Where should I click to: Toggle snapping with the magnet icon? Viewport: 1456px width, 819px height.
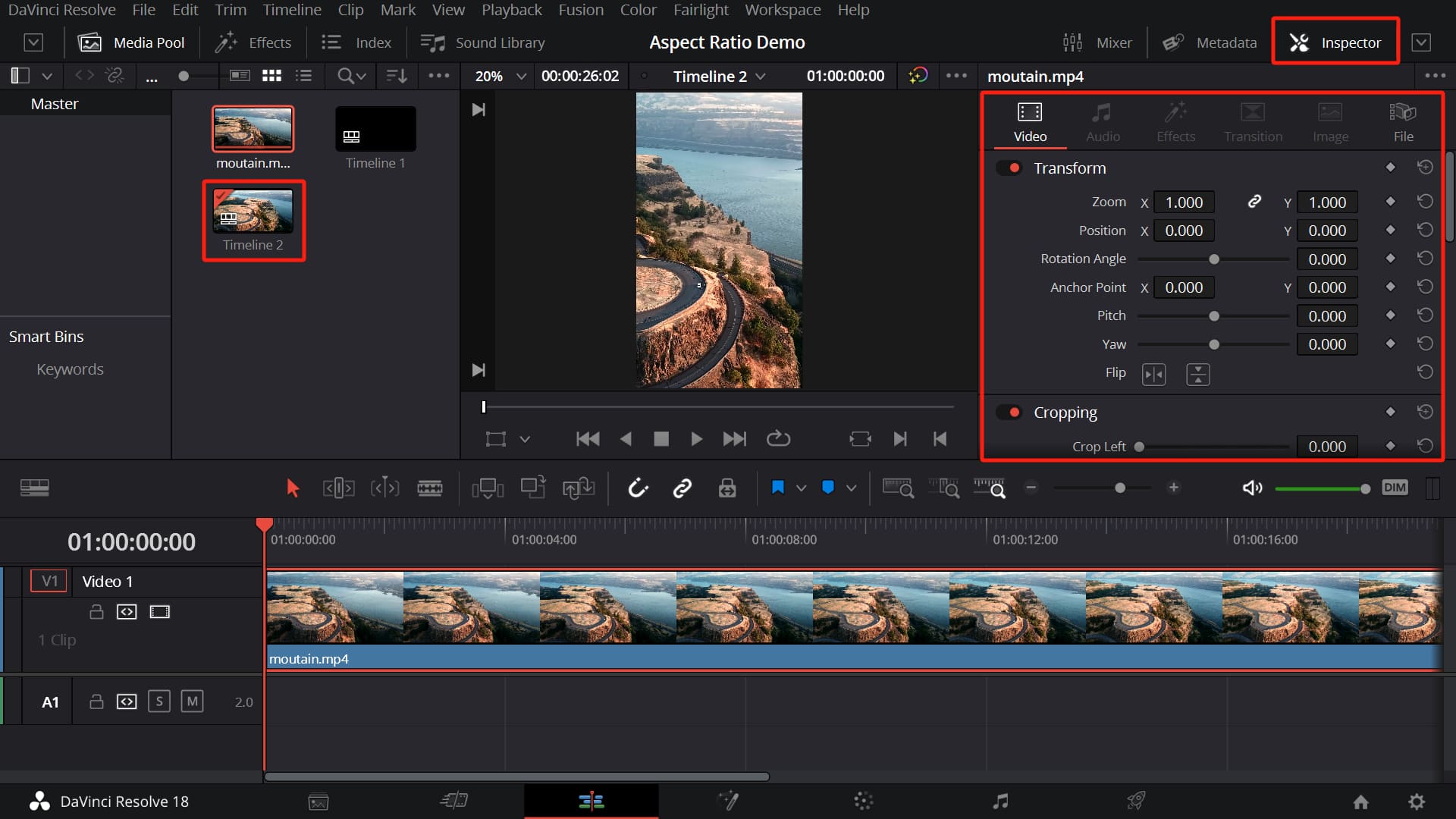click(x=639, y=488)
